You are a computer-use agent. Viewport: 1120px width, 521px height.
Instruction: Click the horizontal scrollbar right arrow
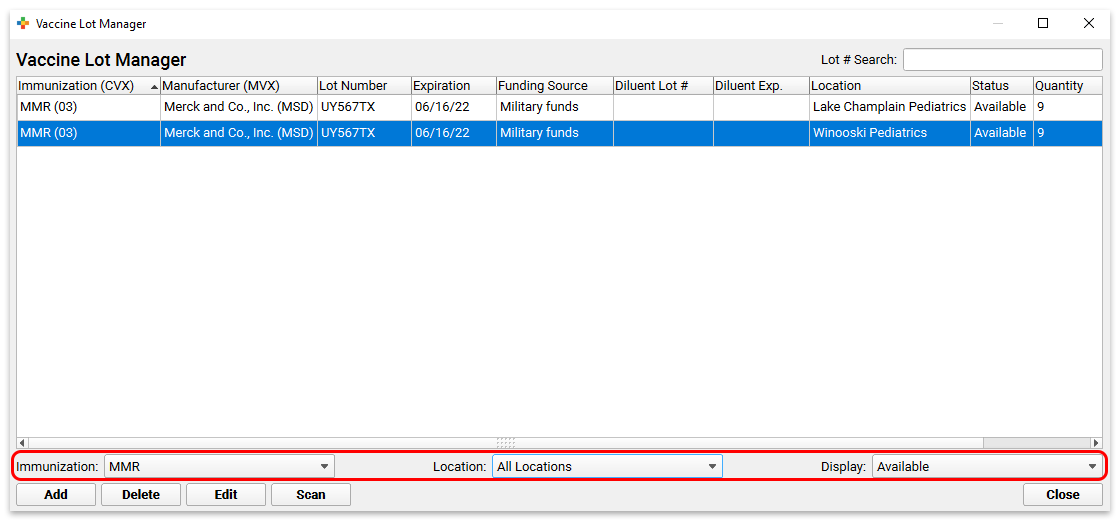[1096, 443]
